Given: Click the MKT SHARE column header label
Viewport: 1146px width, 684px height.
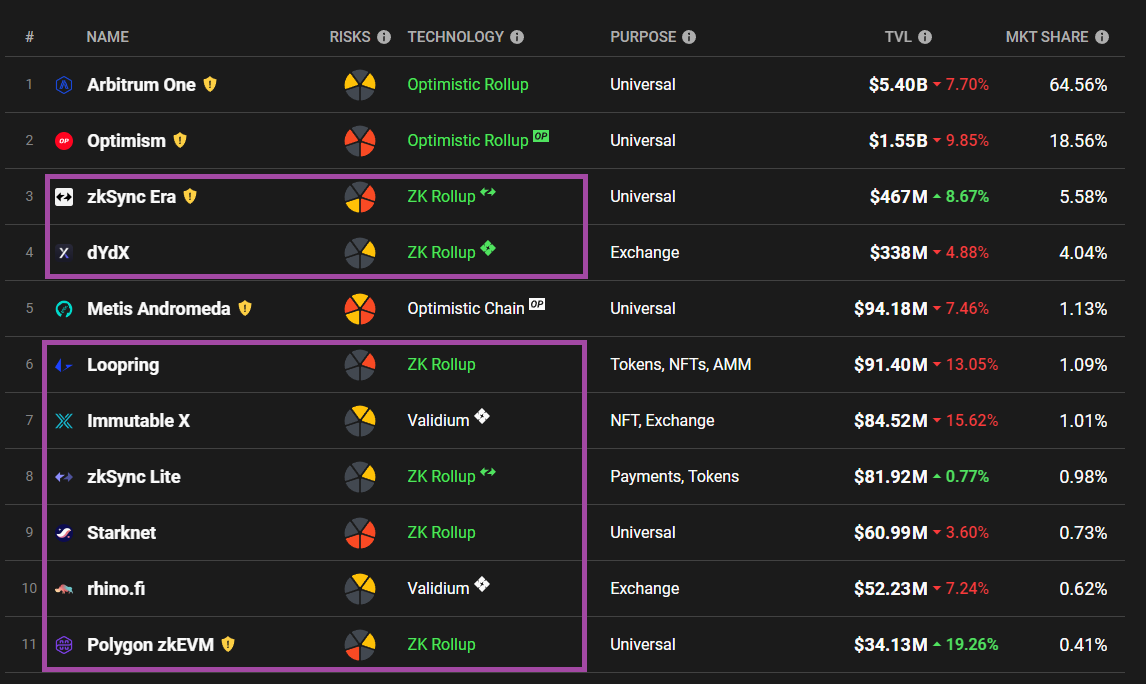Looking at the screenshot, I should [1047, 37].
